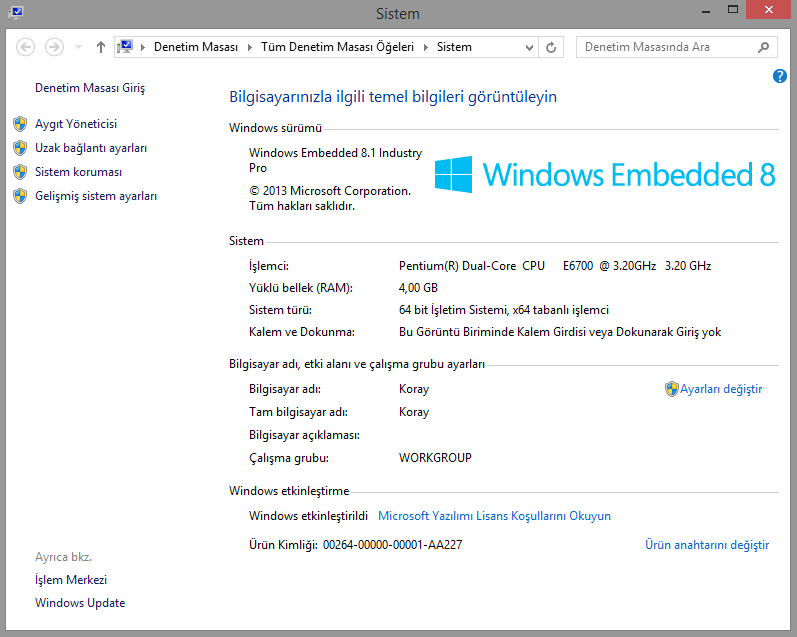Minimize the Sistem window
The image size is (797, 637).
coord(706,10)
